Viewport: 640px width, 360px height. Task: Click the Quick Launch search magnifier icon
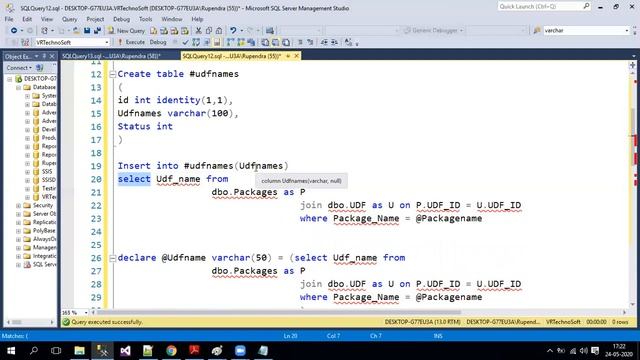coord(586,6)
